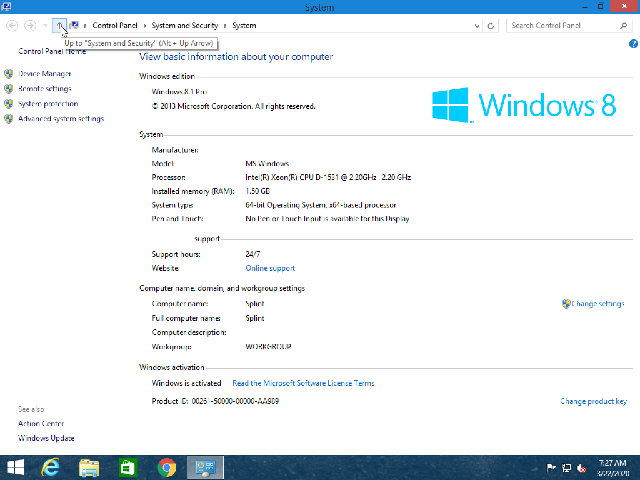Click the System window title bar icon
This screenshot has width=640, height=480.
pyautogui.click(x=7, y=7)
